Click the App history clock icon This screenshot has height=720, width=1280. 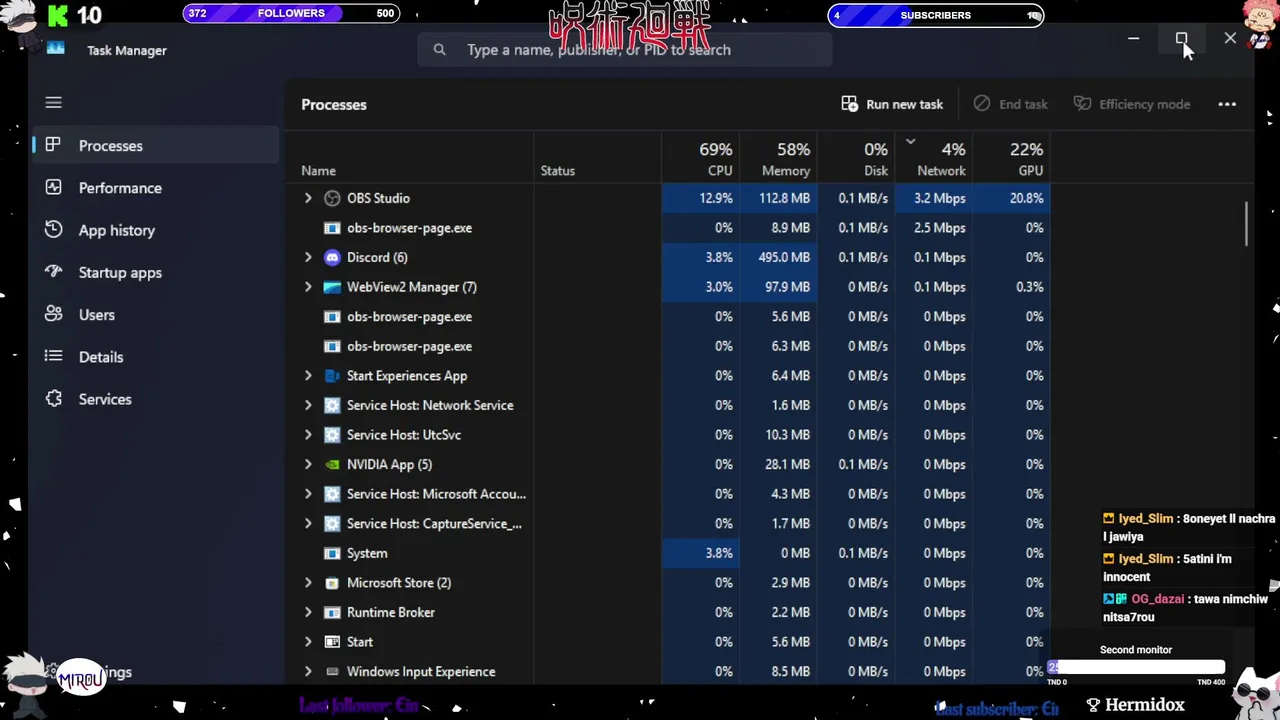point(54,229)
